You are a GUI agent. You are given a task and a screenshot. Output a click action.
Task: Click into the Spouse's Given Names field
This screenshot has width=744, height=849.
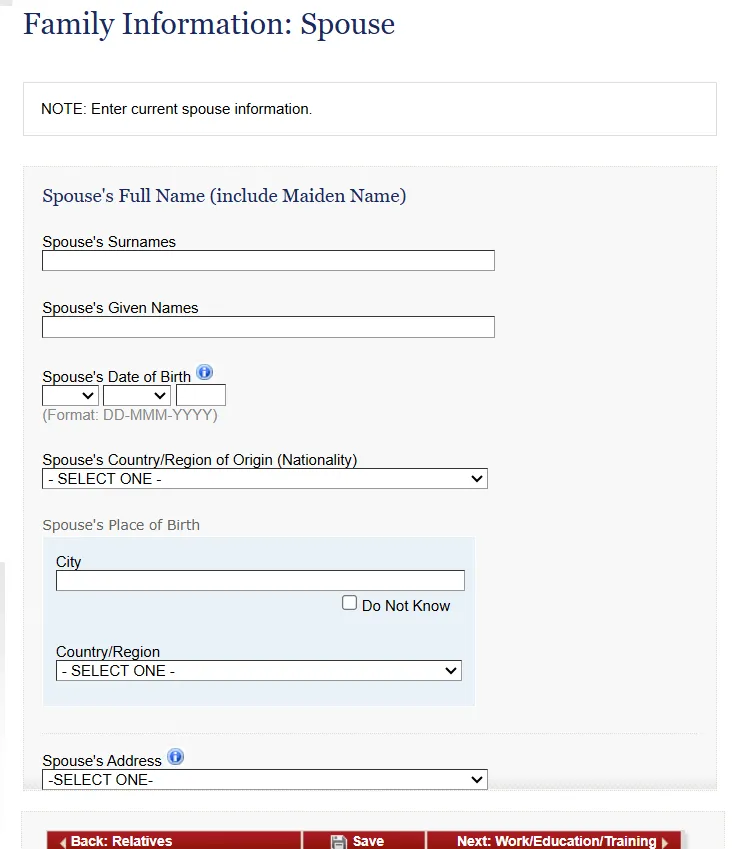[x=268, y=327]
